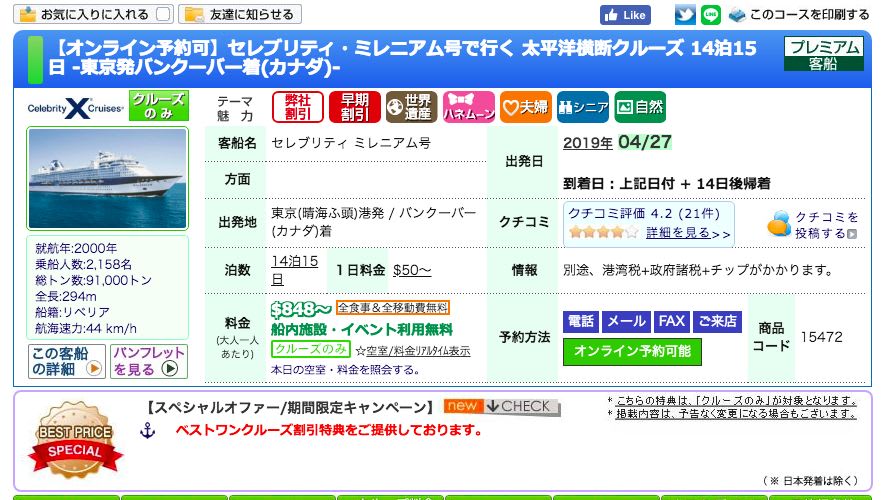Click the new CHECK label icon

502,407
